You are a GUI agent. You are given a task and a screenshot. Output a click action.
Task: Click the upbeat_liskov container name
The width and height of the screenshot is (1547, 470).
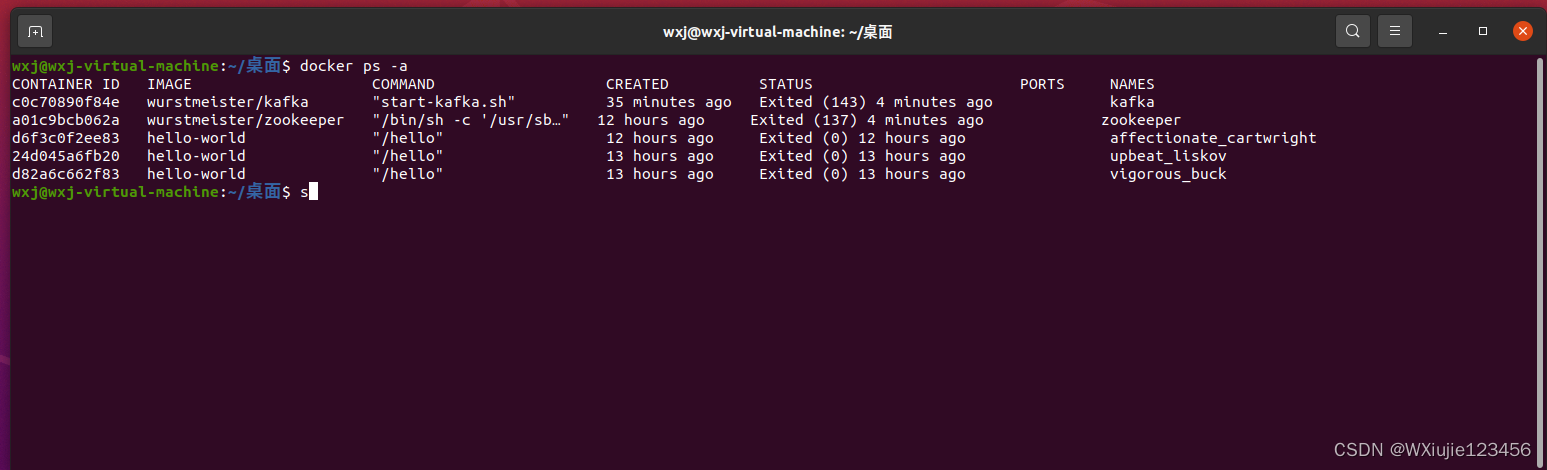click(1168, 156)
